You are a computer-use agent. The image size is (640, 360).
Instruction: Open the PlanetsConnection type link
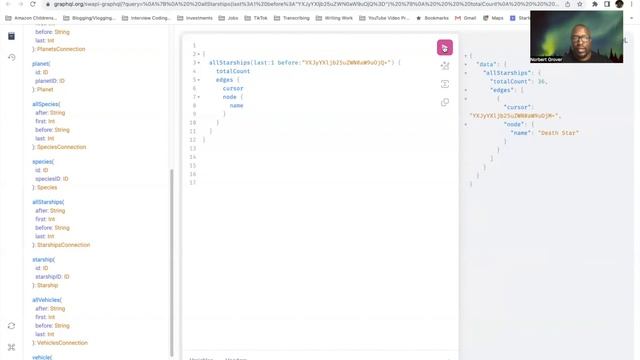(61, 49)
